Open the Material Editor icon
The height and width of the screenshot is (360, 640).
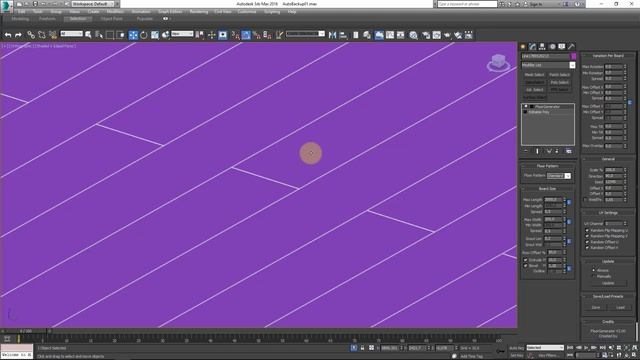413,35
